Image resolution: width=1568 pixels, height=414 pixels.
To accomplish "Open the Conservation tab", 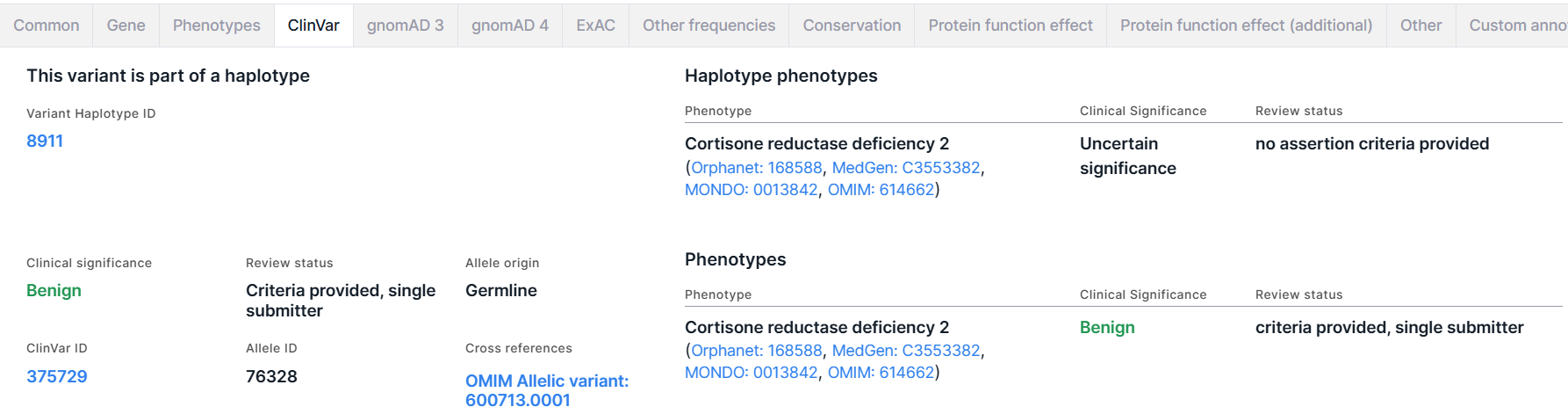I will pos(852,25).
